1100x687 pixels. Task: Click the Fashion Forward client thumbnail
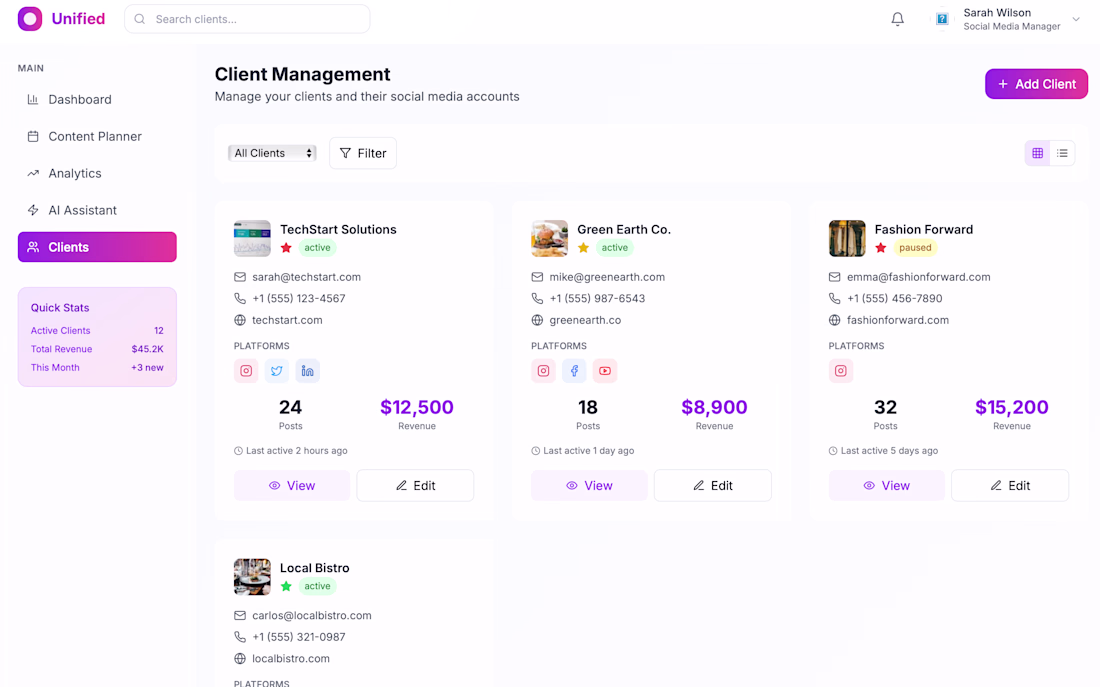click(x=846, y=238)
